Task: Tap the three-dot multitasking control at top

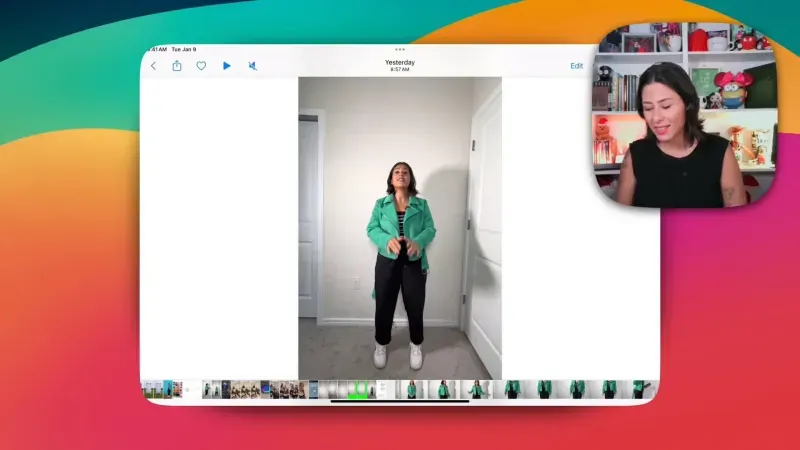Action: coord(400,49)
